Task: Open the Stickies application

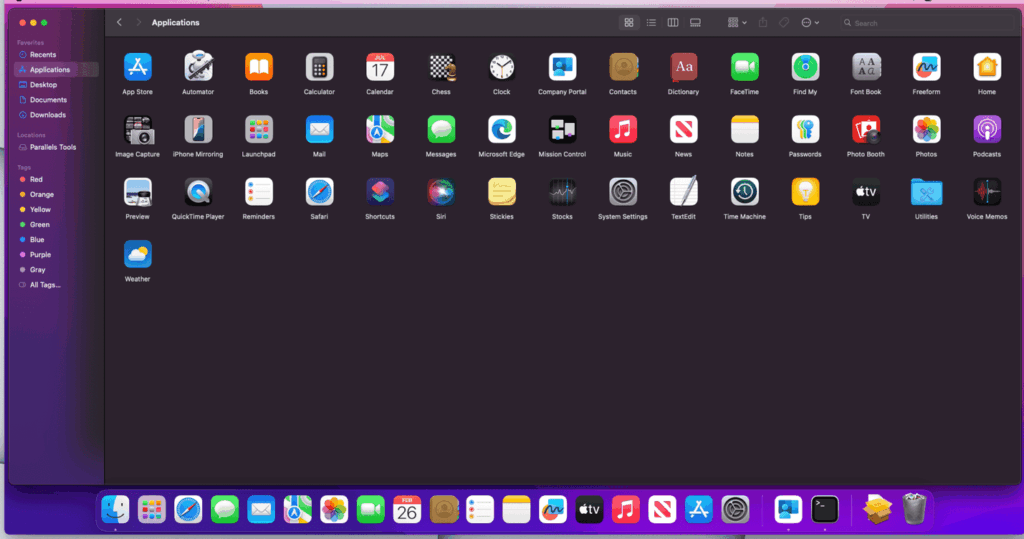Action: coord(502,192)
